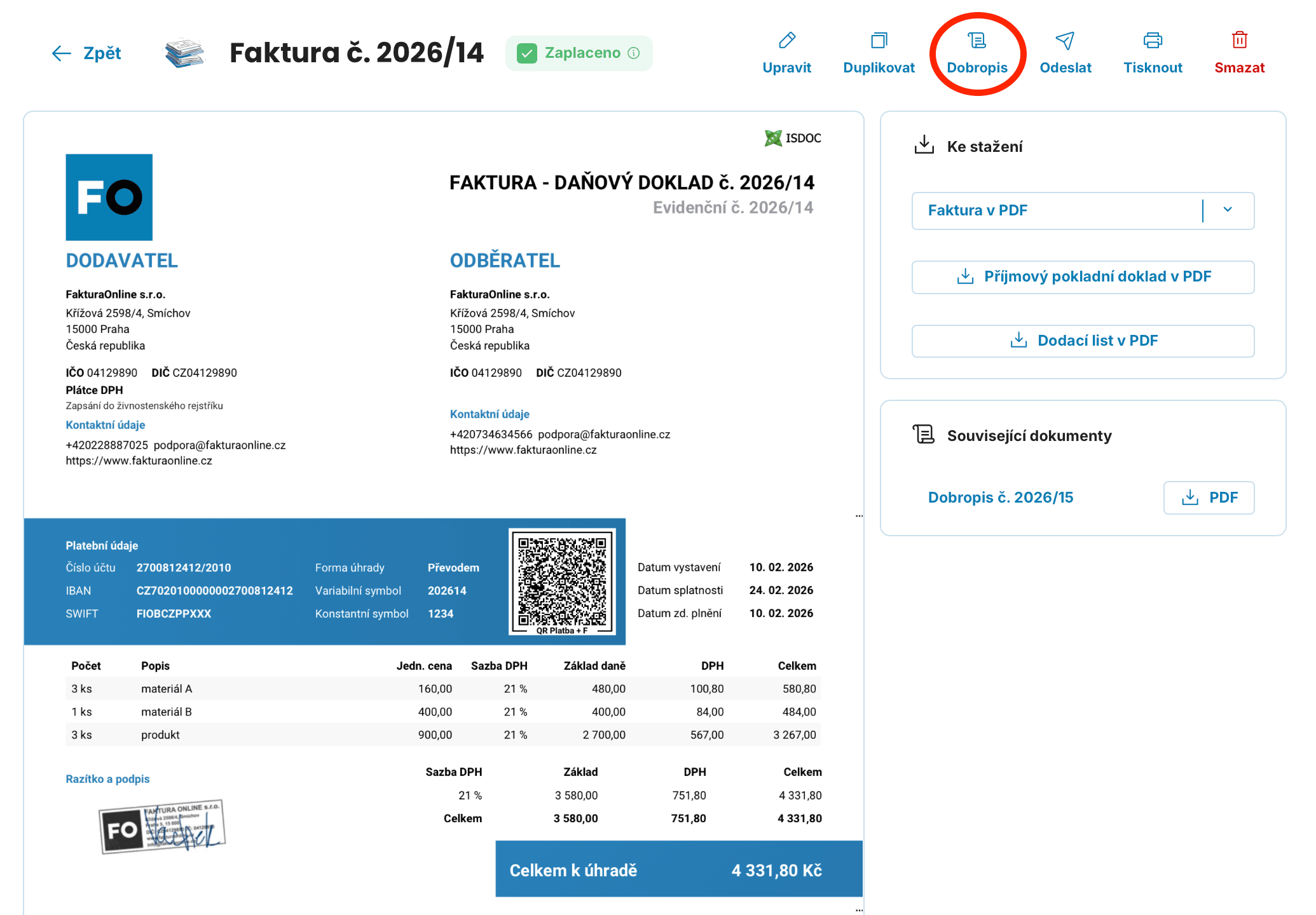
Task: Click the IBAN value CZ7020100000002700812412
Action: click(215, 591)
